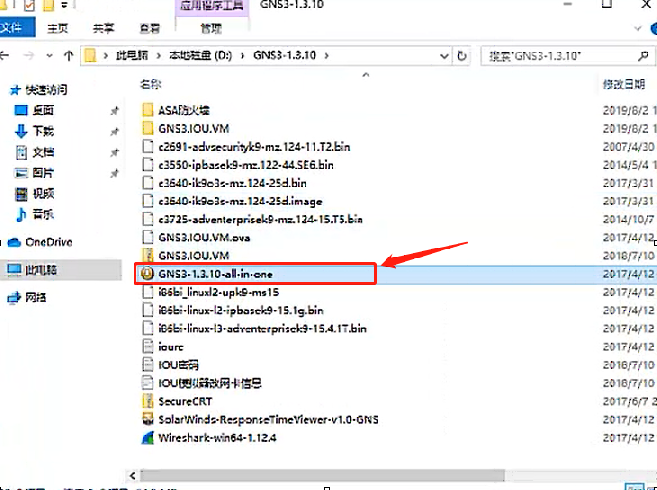The height and width of the screenshot is (490, 657).
Task: Select the SolarWinds-ResponseTimeViewer installer icon
Action: [x=147, y=419]
